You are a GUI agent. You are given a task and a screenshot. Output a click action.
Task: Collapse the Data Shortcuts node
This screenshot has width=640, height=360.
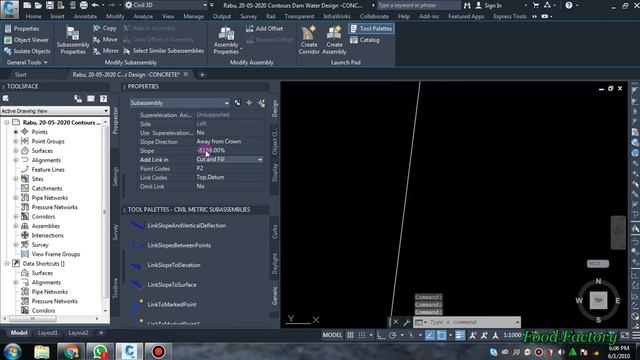pos(7,264)
